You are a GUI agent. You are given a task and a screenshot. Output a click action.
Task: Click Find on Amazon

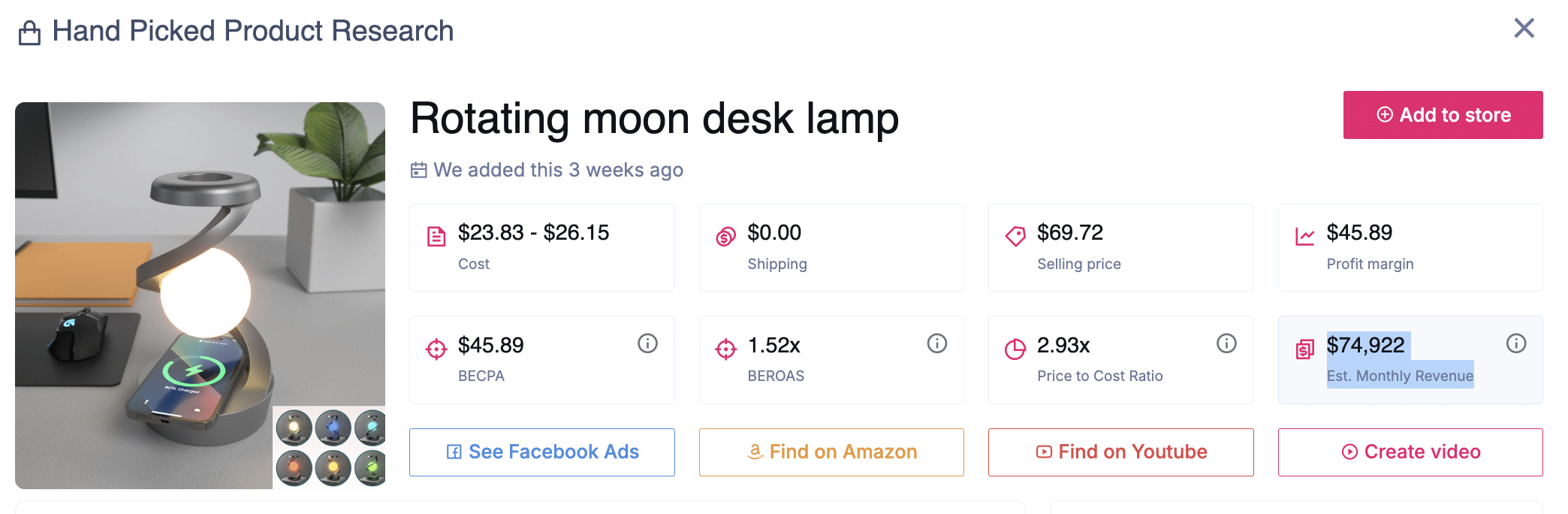pos(831,452)
